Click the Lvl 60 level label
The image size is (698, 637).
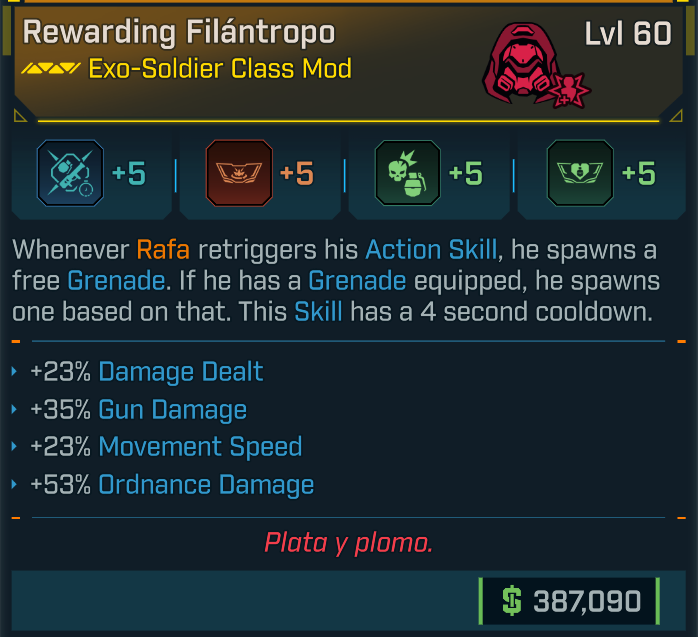(x=628, y=33)
